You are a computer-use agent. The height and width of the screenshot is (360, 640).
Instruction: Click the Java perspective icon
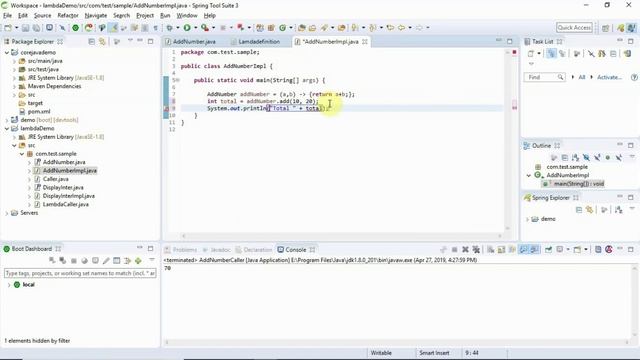tap(631, 28)
